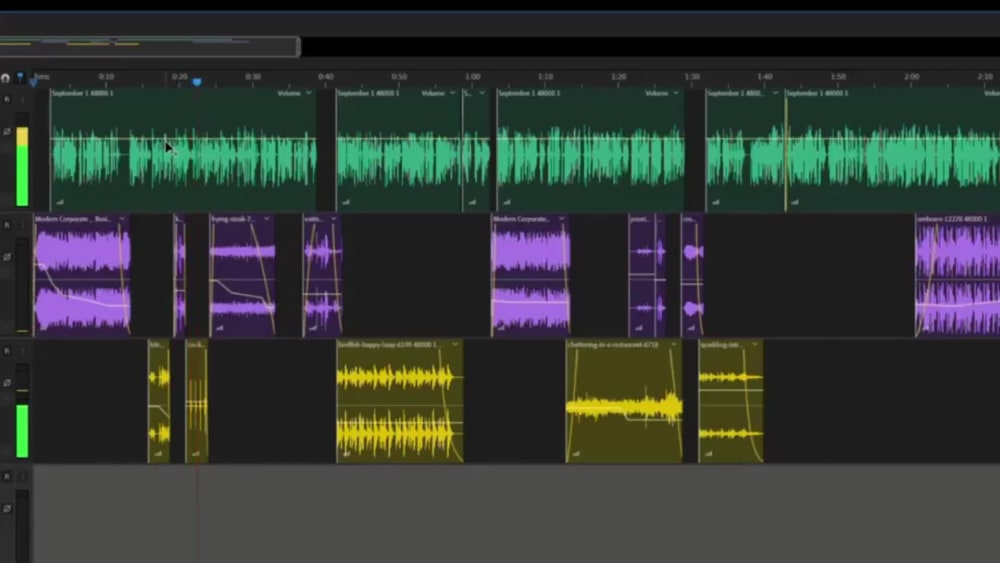Click fade icon at bottom of narrow 'S...' clip
Image resolution: width=1000 pixels, height=563 pixels.
point(472,202)
